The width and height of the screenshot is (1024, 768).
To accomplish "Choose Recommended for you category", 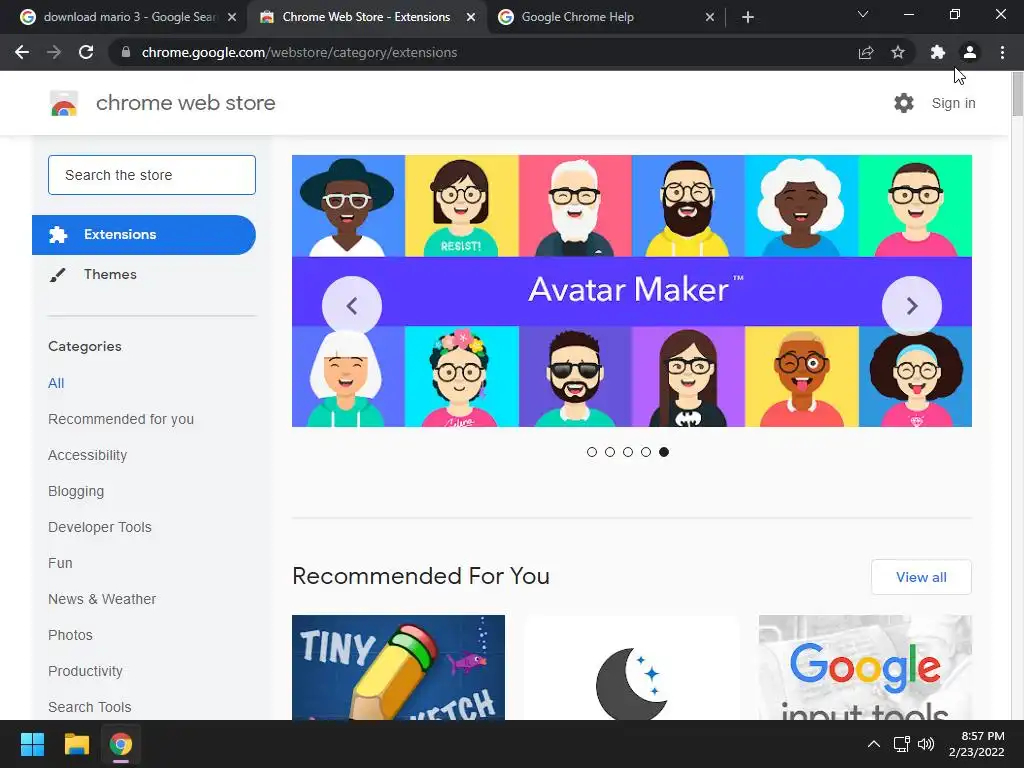I will point(121,419).
